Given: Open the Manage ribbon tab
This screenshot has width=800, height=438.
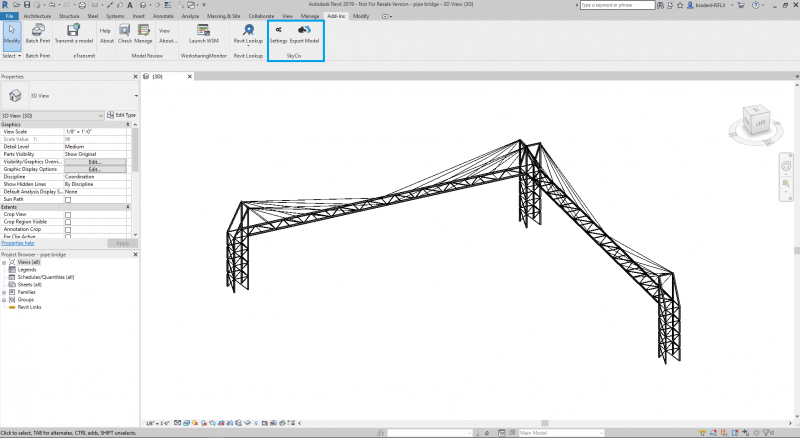Looking at the screenshot, I should pyautogui.click(x=309, y=16).
